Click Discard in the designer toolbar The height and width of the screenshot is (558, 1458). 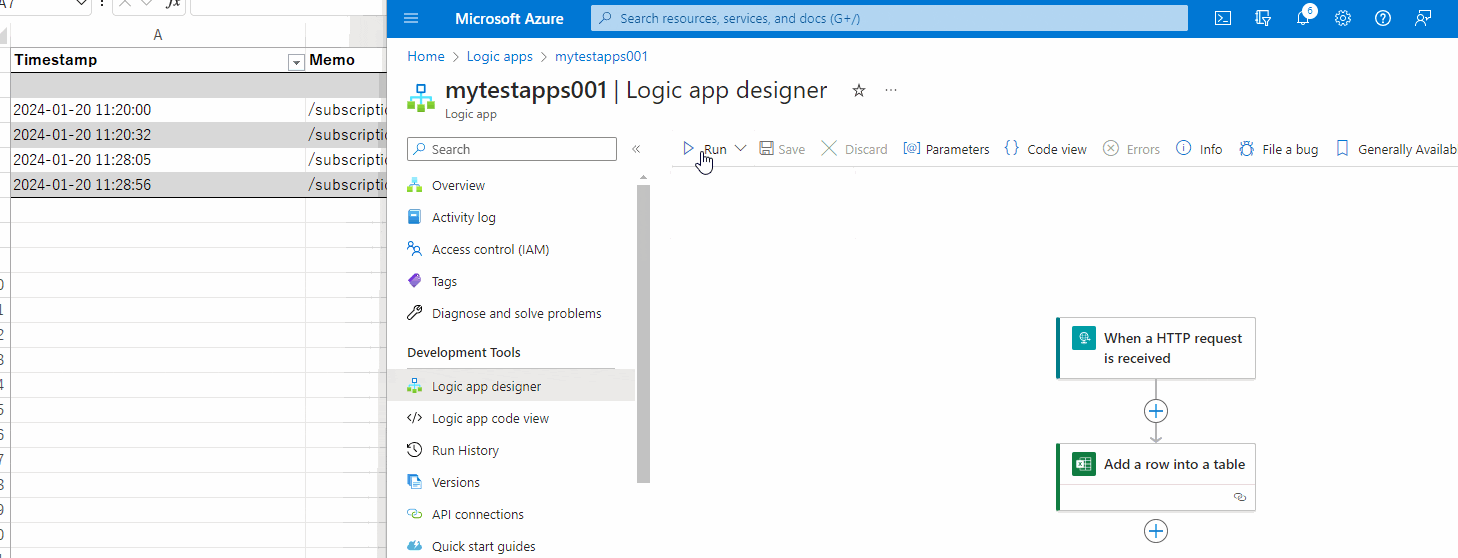point(854,149)
